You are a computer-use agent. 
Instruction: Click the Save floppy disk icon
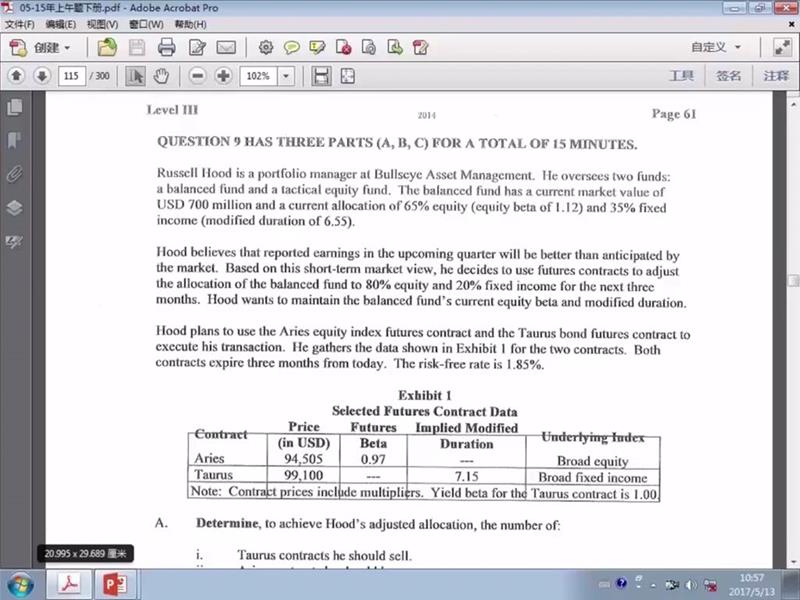click(137, 48)
